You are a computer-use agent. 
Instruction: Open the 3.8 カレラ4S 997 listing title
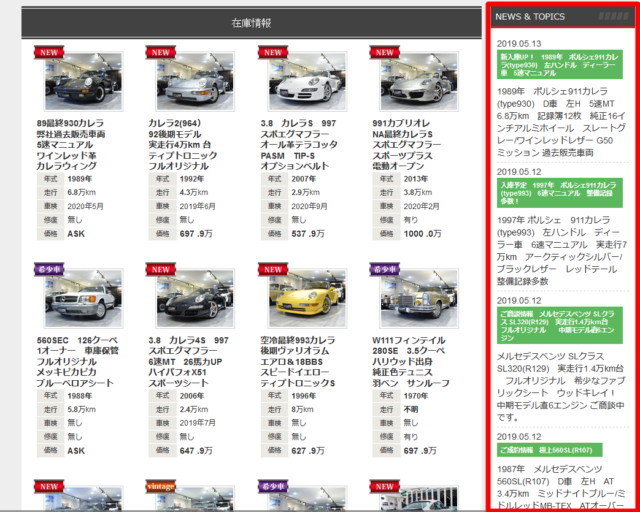(x=189, y=361)
